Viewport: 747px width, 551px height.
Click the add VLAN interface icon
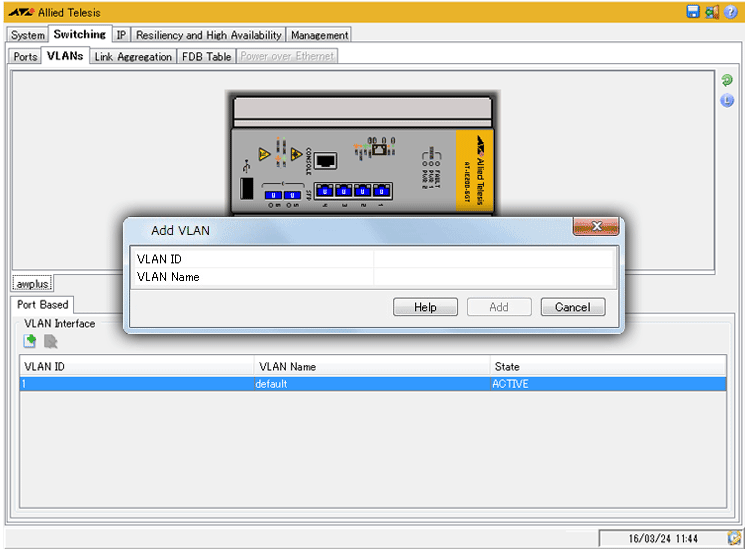coord(30,341)
